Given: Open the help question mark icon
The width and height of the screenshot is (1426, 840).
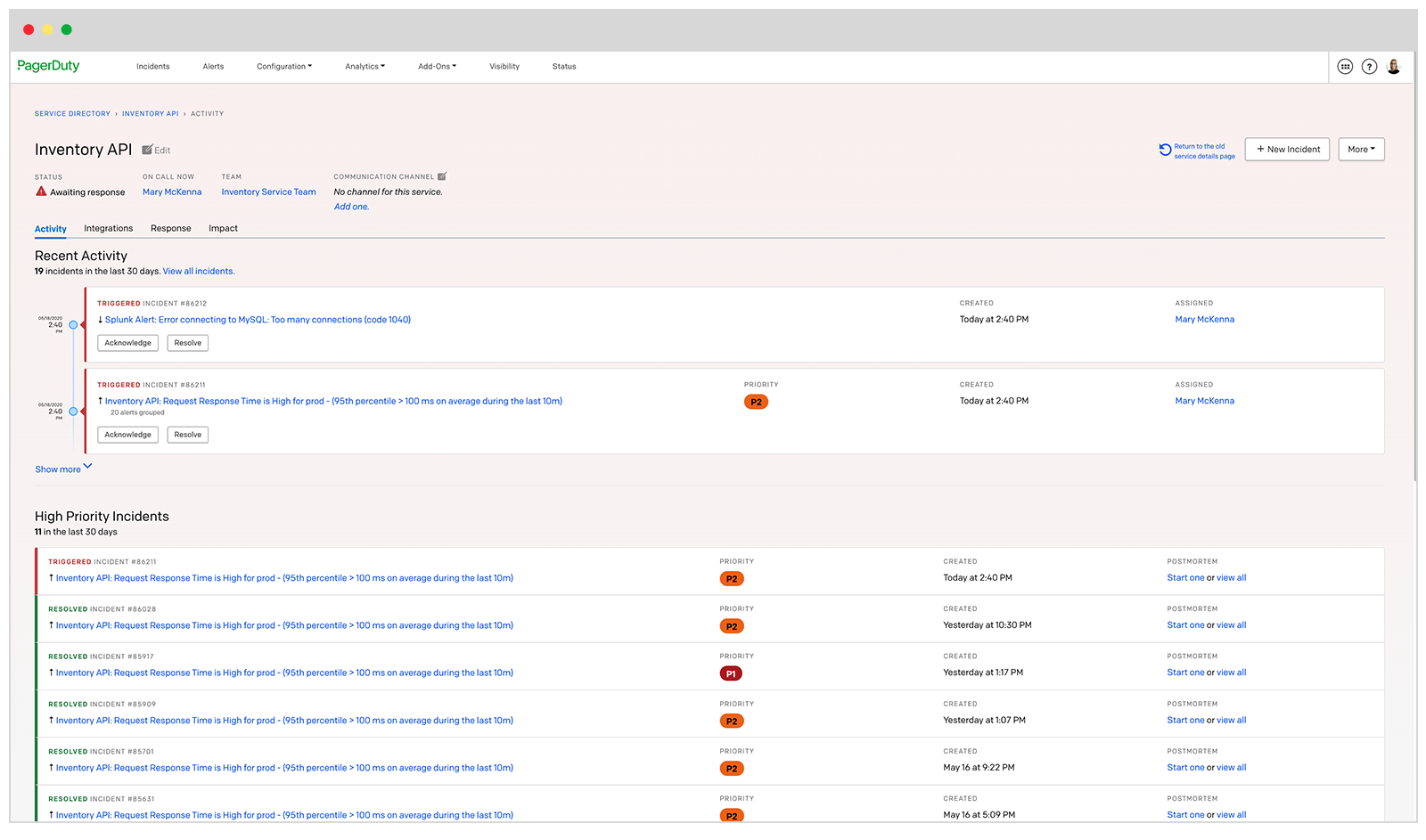Looking at the screenshot, I should [1369, 67].
